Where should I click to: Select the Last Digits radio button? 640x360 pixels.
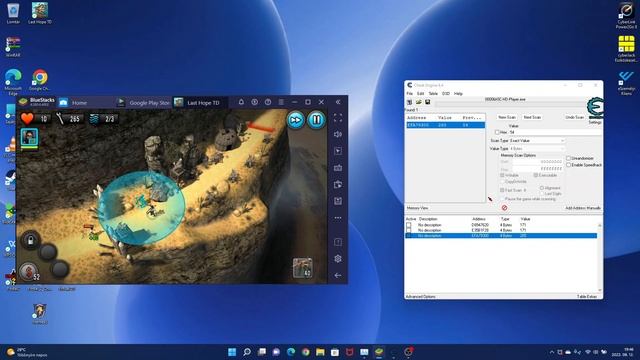(542, 194)
